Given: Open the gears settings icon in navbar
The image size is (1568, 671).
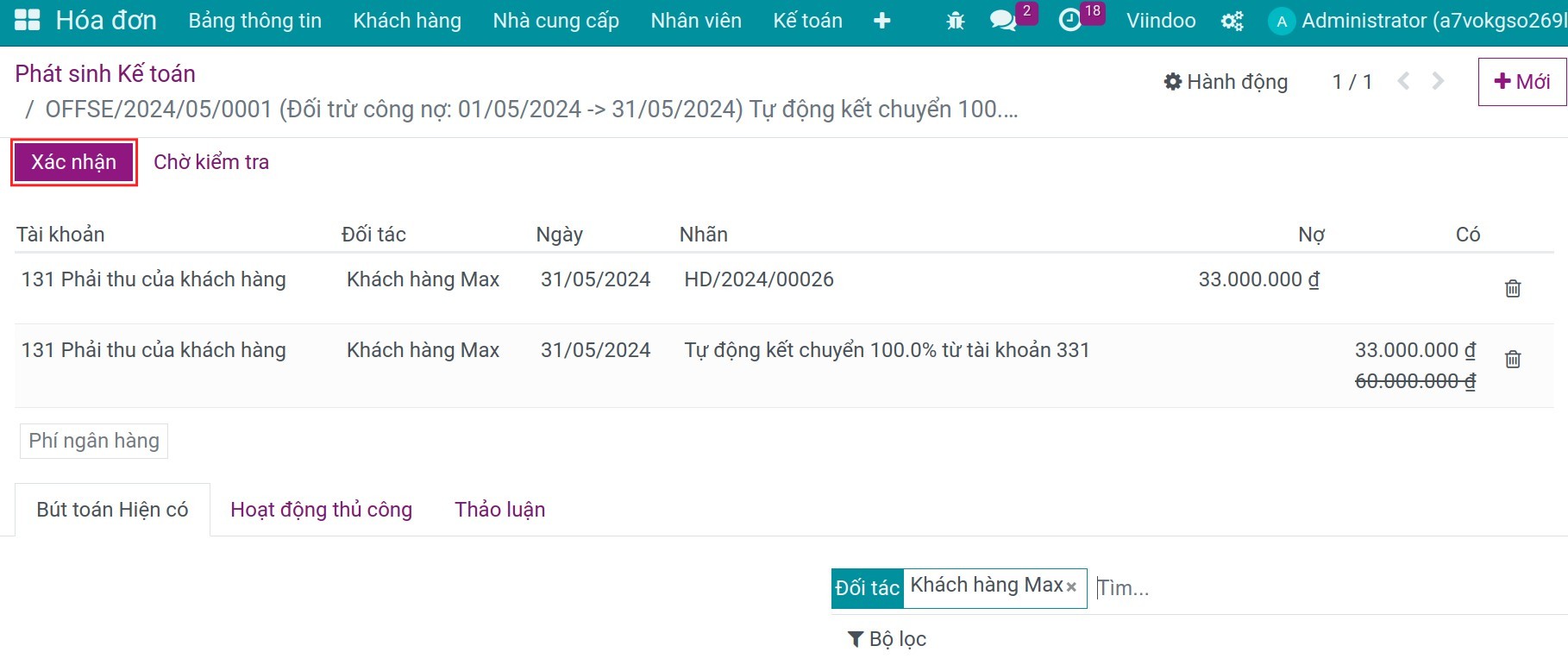Looking at the screenshot, I should pos(1232,21).
